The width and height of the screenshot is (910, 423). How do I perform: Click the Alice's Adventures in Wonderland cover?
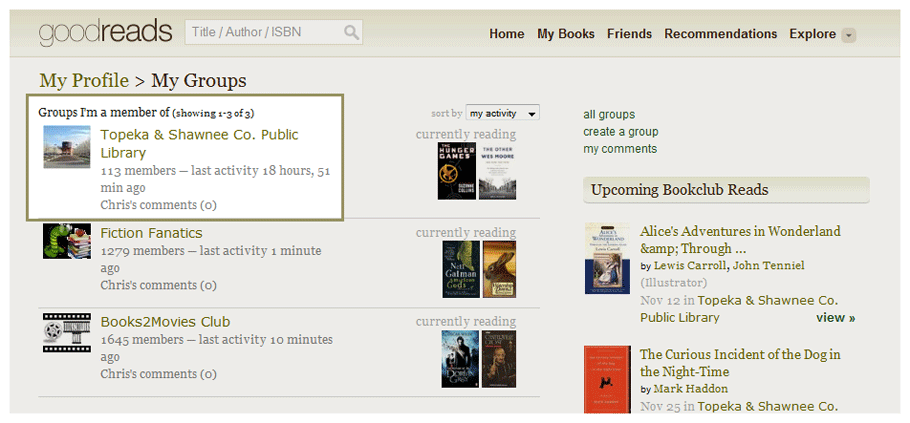[x=607, y=258]
